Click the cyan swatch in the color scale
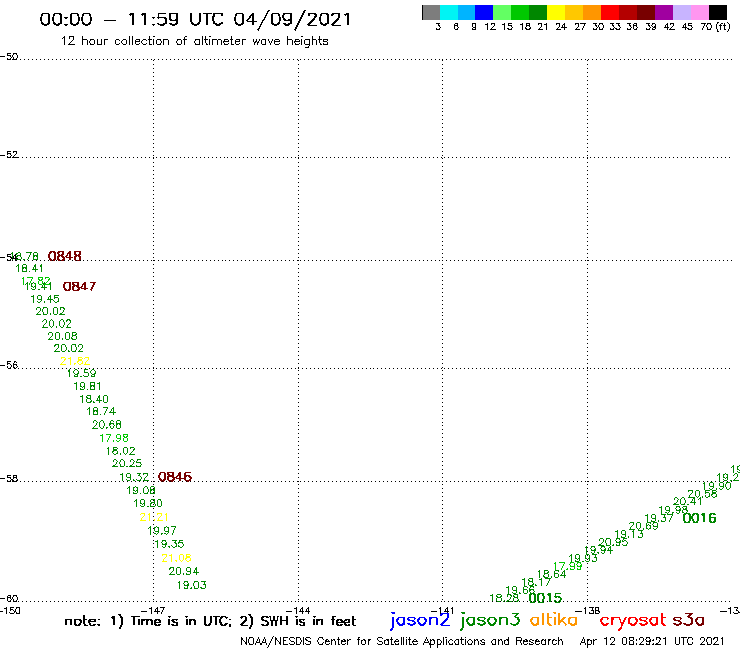This screenshot has height=650, width=740. click(x=449, y=12)
